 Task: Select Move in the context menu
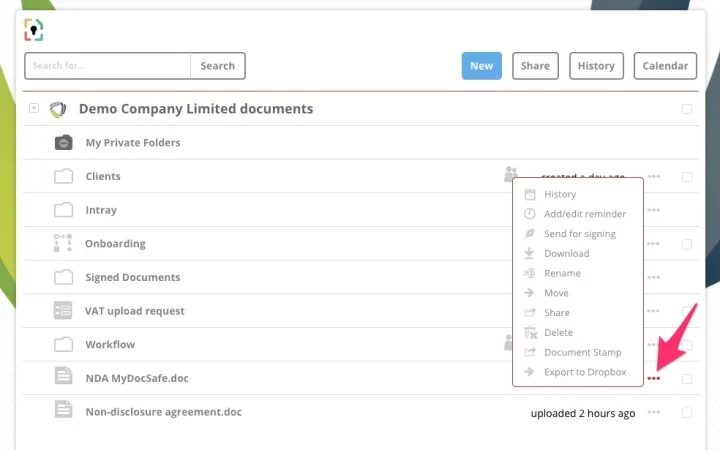[x=556, y=293]
